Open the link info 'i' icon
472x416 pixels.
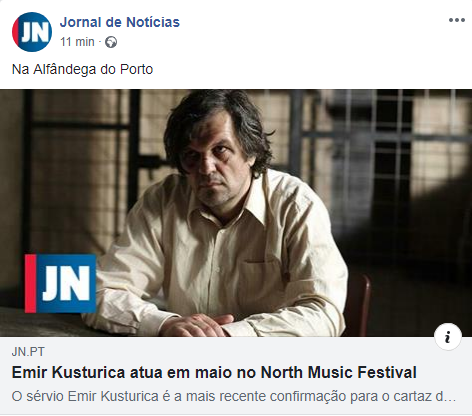pyautogui.click(x=448, y=337)
